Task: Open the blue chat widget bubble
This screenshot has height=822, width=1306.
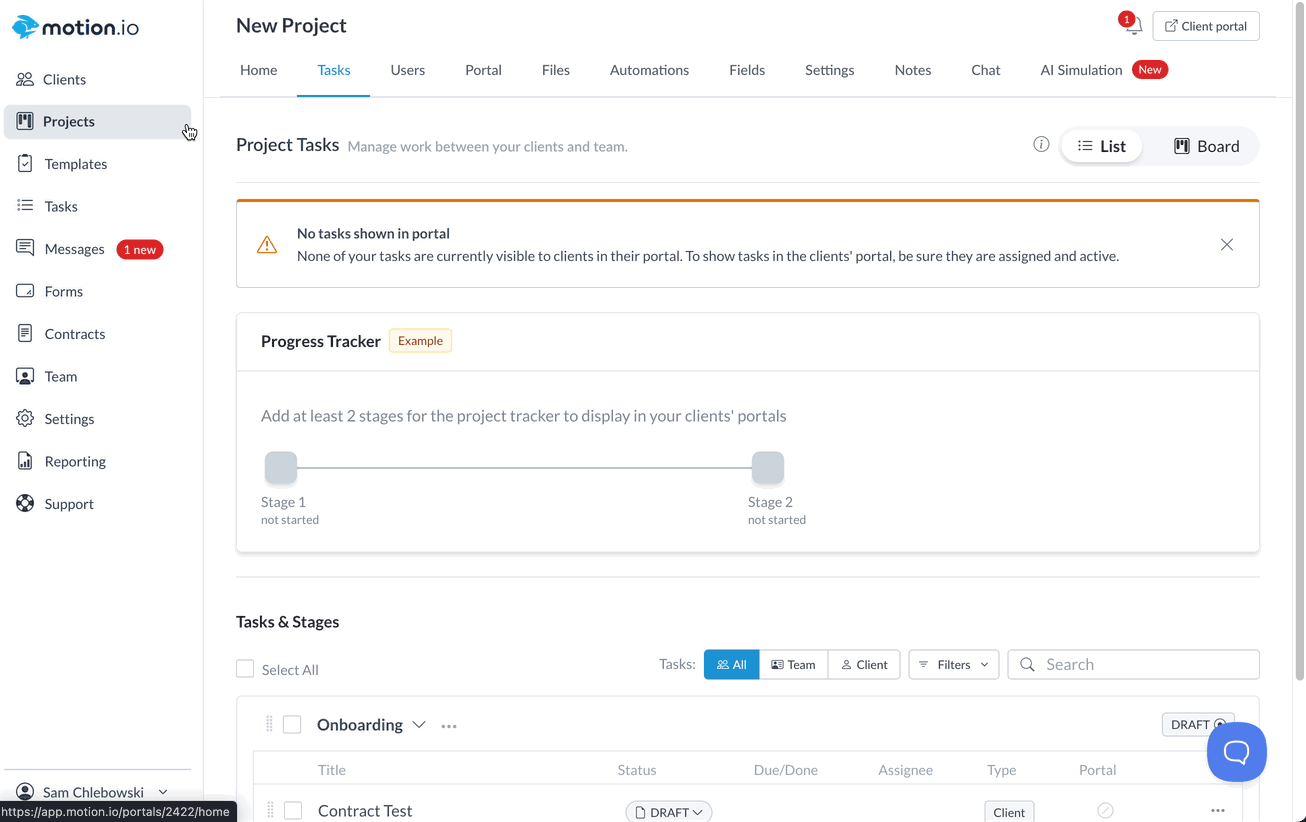Action: point(1236,752)
